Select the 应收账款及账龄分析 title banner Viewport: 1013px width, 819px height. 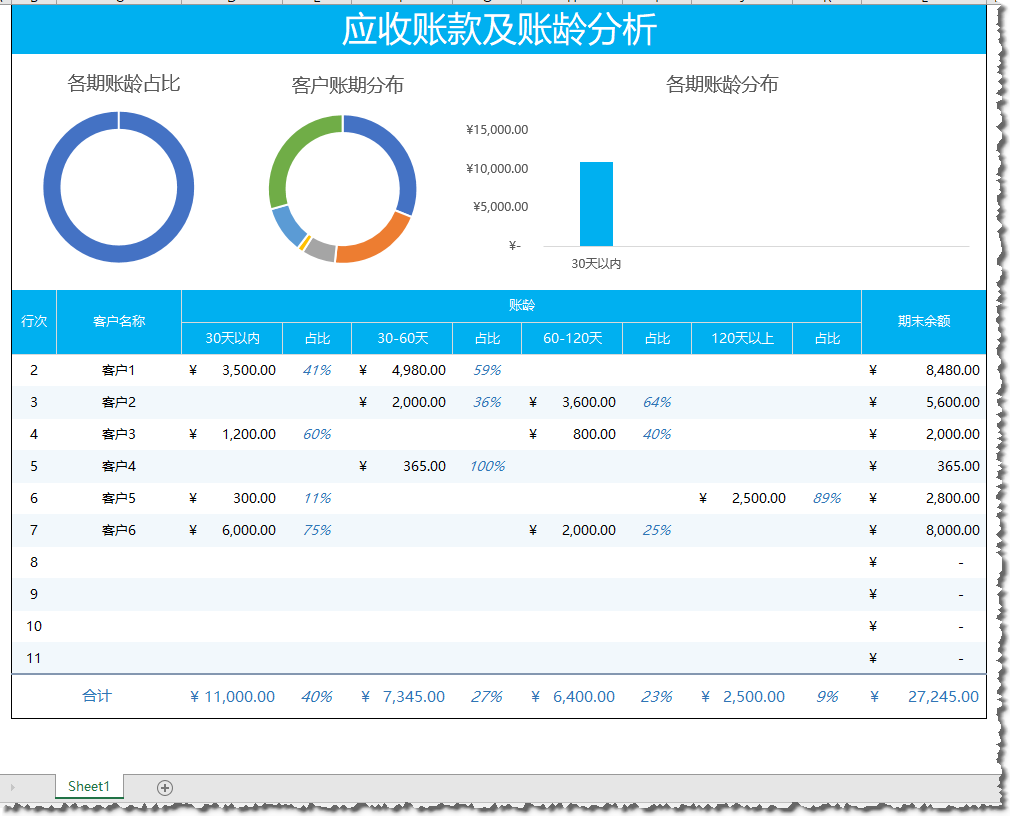(498, 30)
